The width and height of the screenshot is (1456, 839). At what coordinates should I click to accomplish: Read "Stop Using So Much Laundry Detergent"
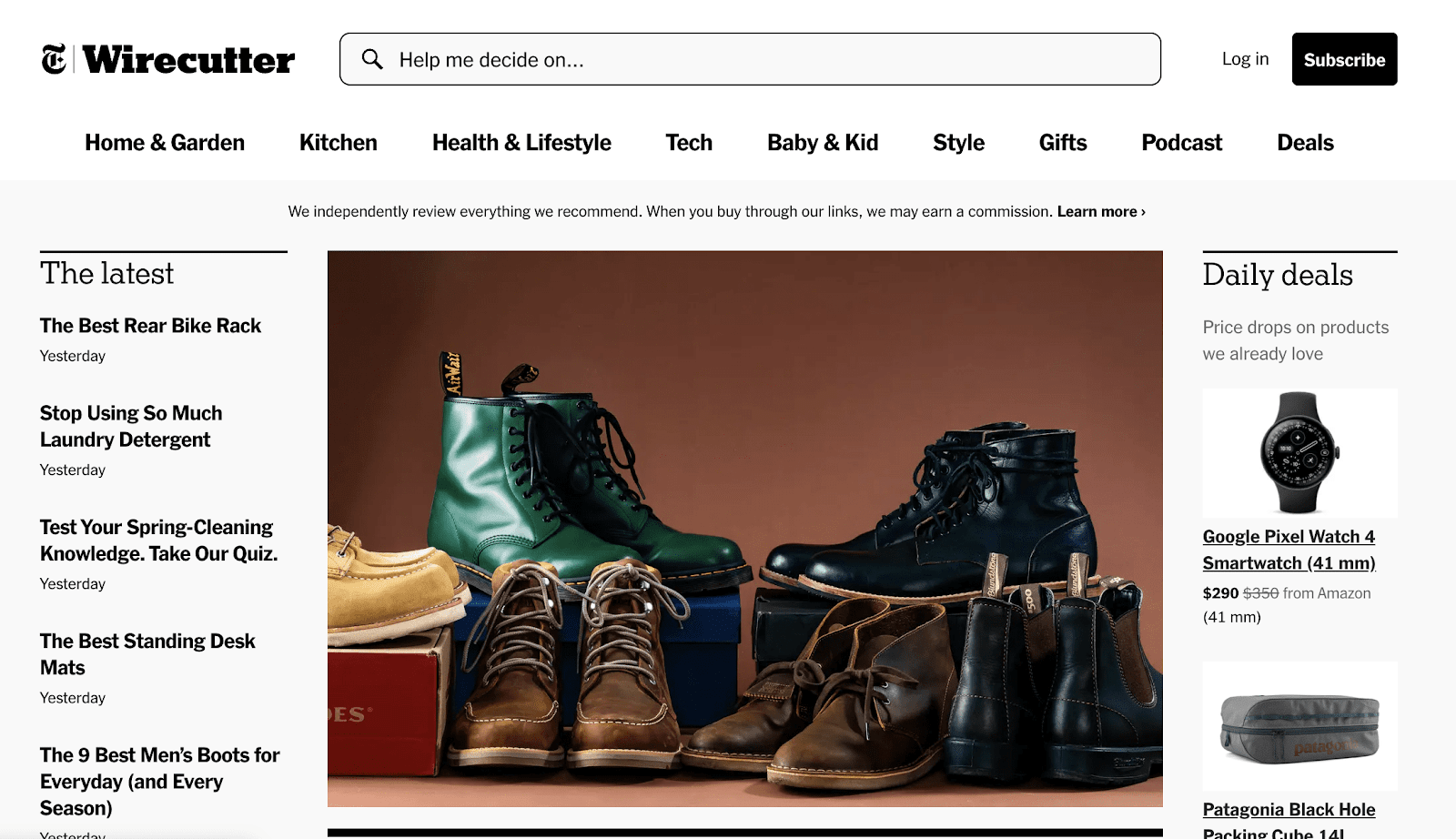click(130, 426)
